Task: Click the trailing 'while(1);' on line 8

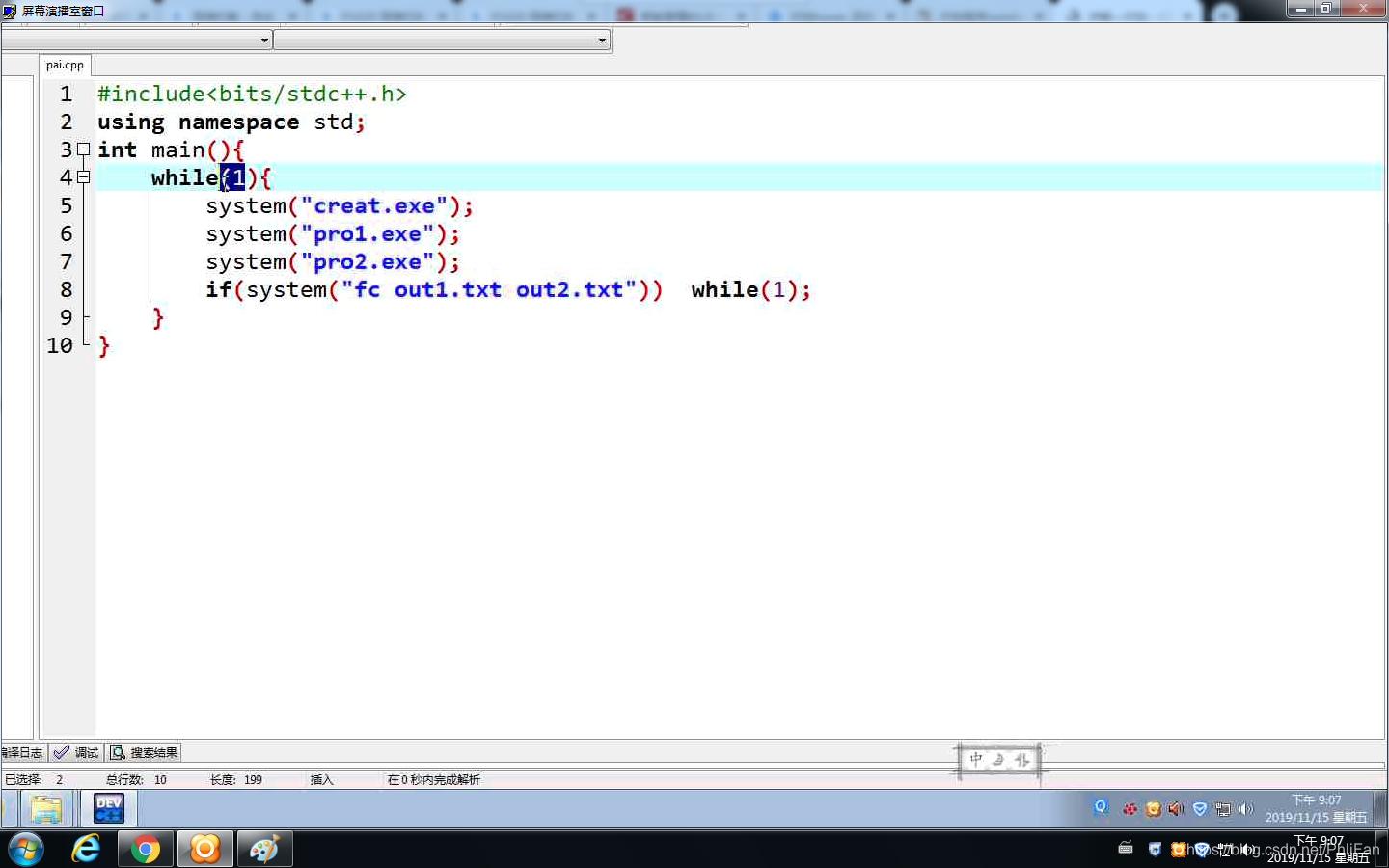Action: pos(751,289)
